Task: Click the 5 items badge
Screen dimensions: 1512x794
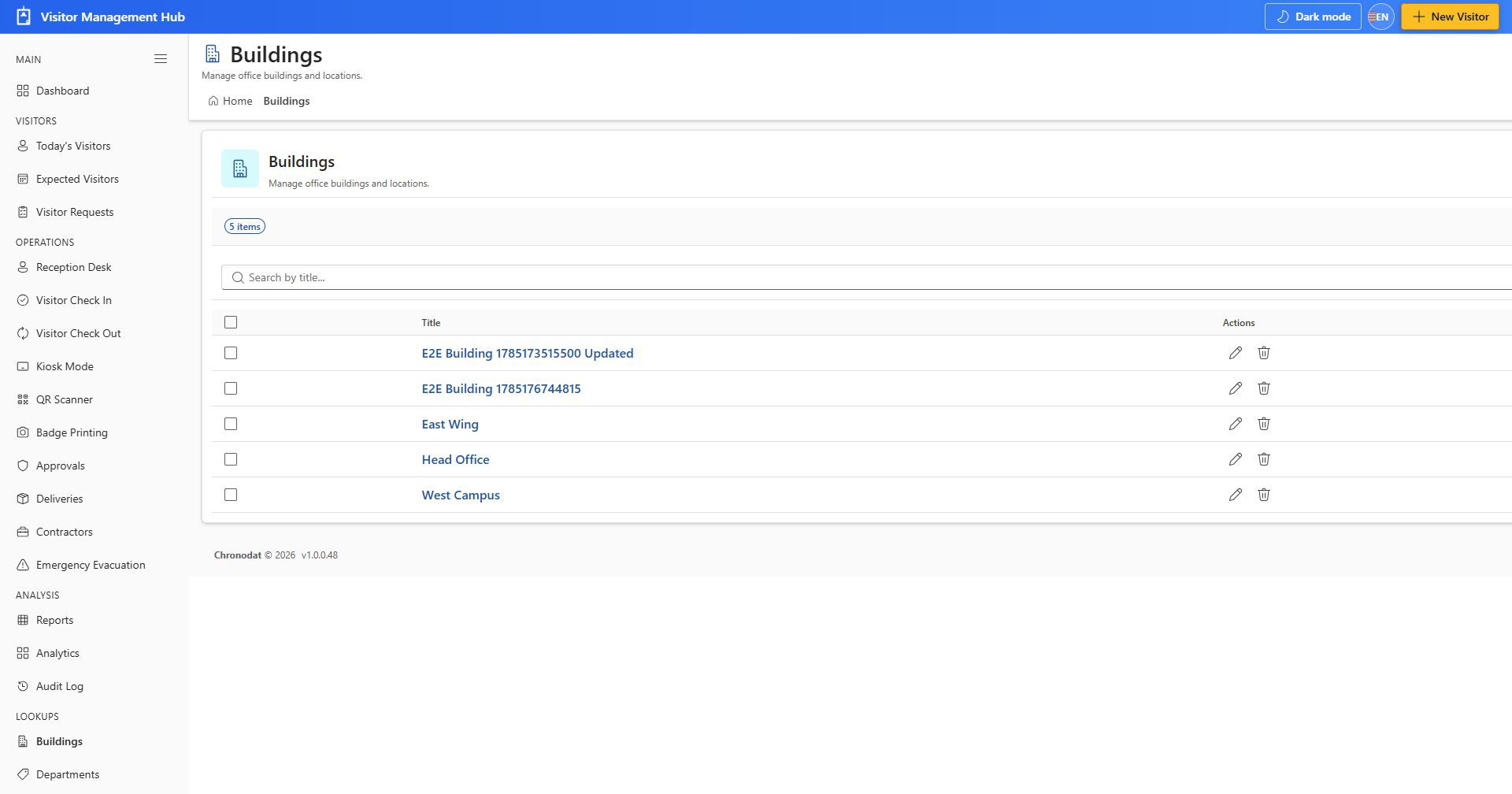Action: pos(245,226)
